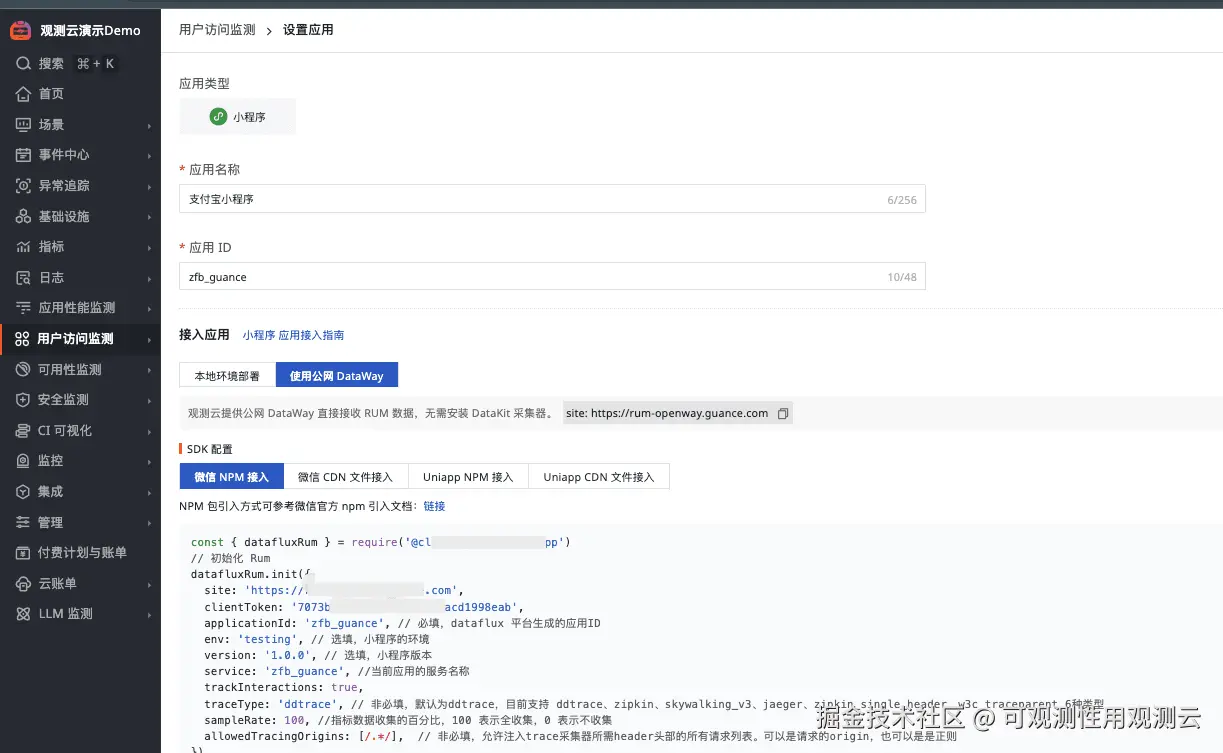Click the 集成 sidebar icon

click(23, 492)
